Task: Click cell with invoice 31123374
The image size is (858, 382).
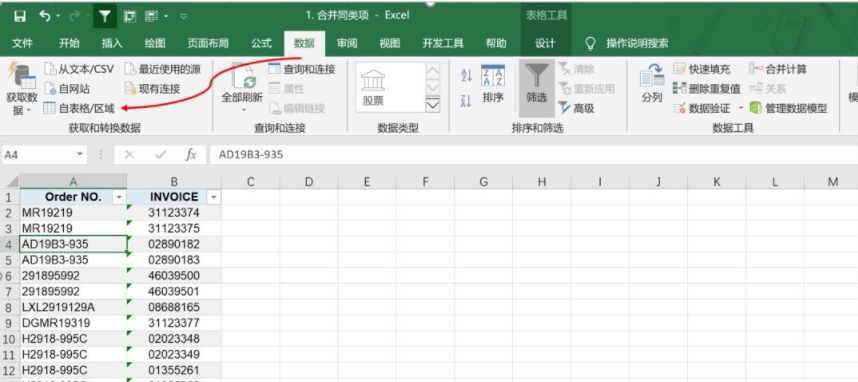Action: coord(174,212)
